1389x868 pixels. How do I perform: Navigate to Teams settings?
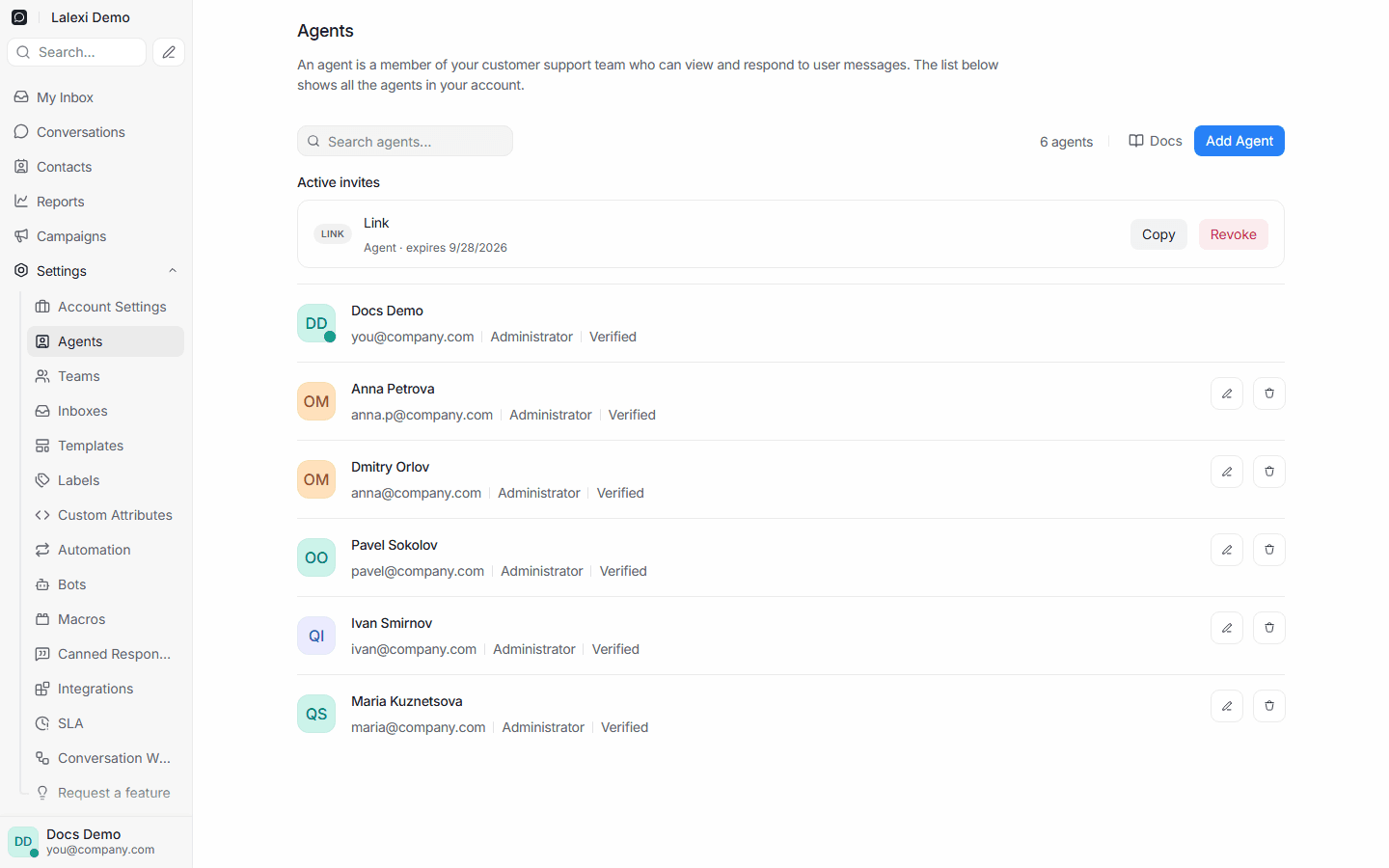106,376
